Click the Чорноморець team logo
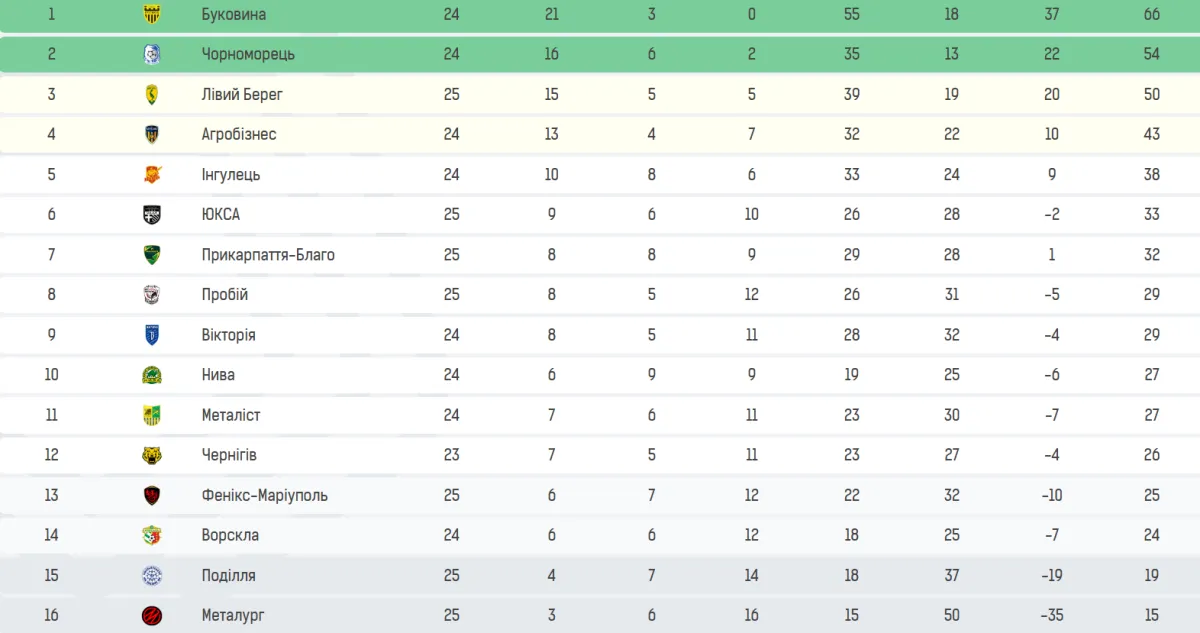This screenshot has height=633, width=1200. pyautogui.click(x=152, y=54)
